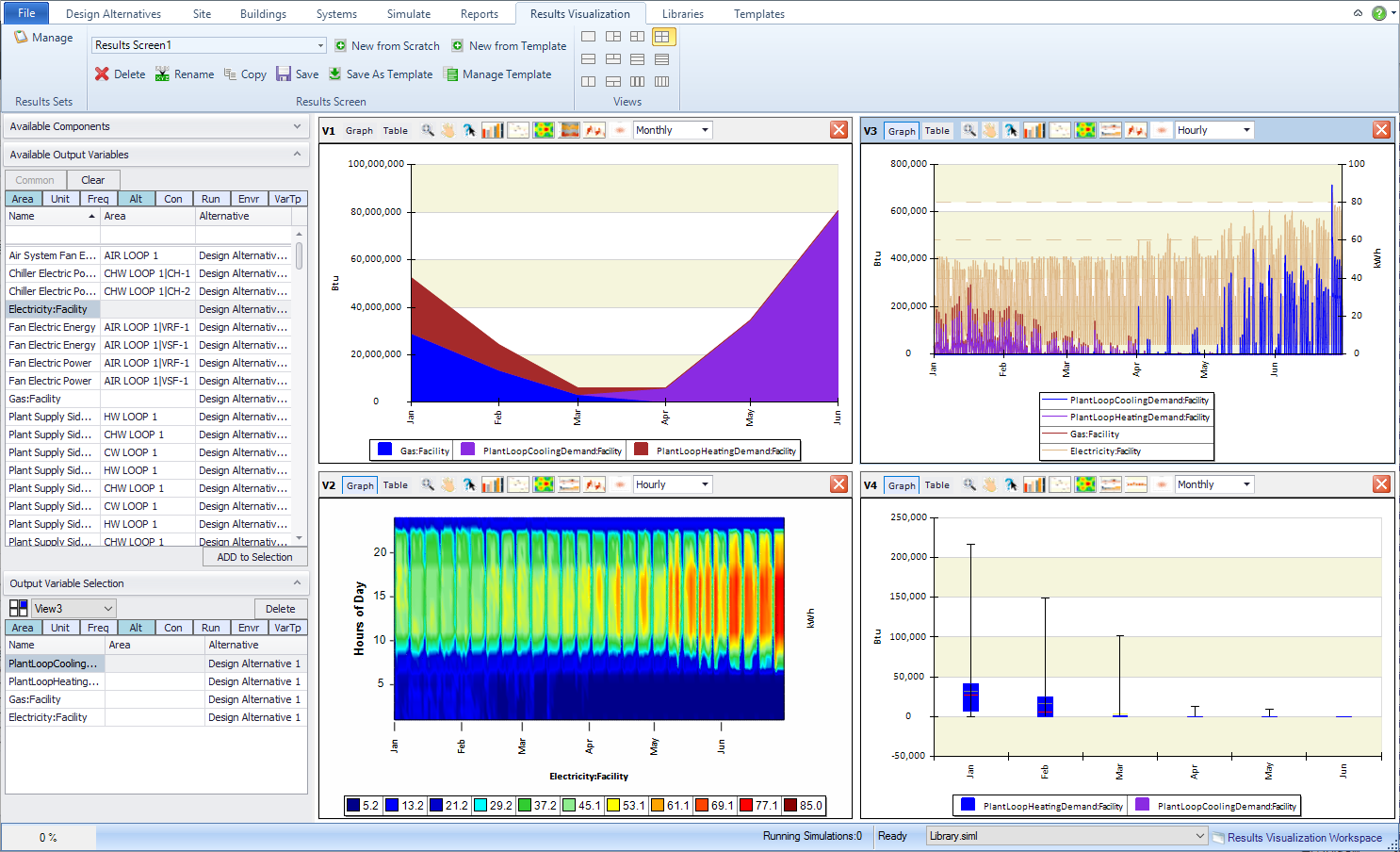Image resolution: width=1400 pixels, height=852 pixels.
Task: Switch V3 panel to Table mode
Action: 936,131
